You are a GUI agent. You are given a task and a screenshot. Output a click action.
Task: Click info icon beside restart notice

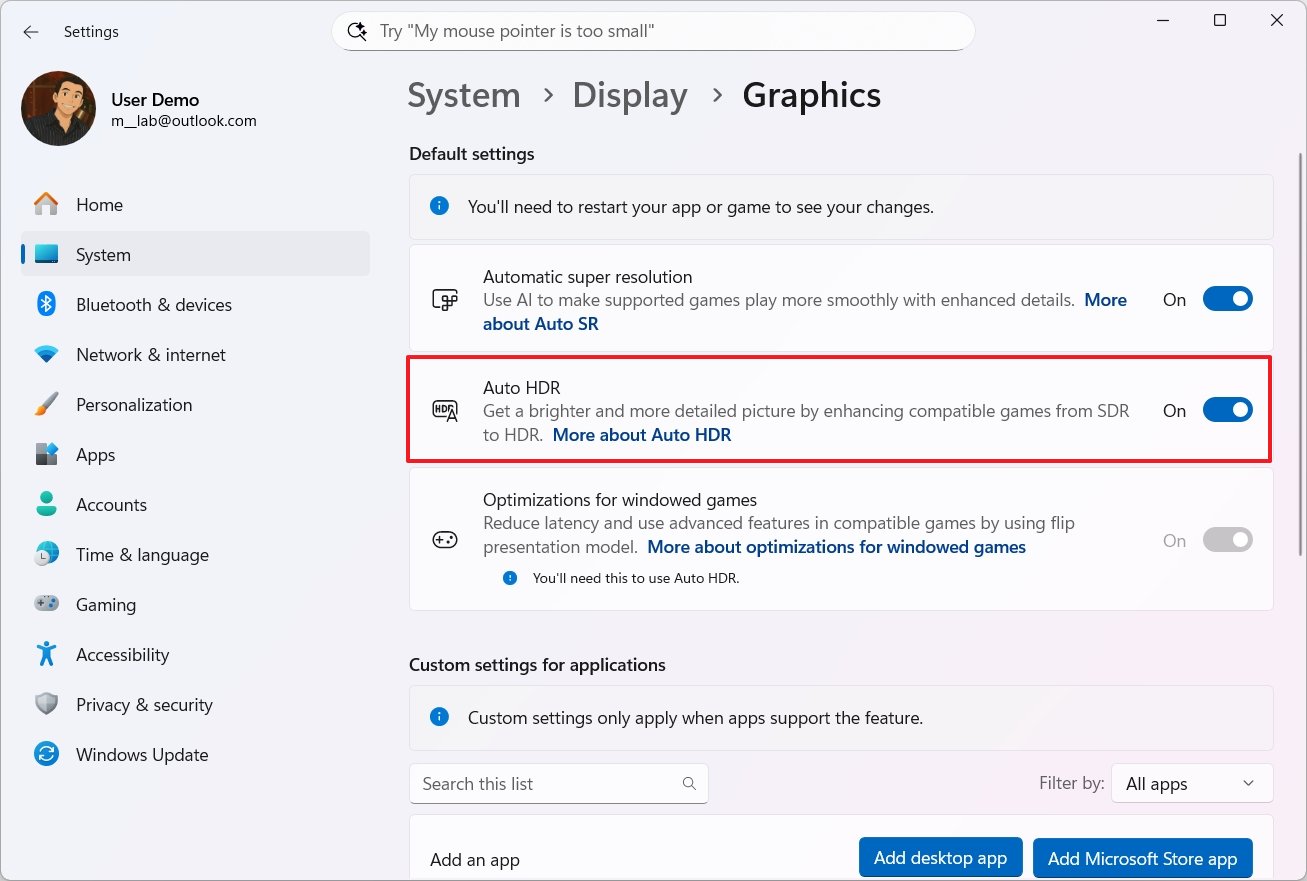439,206
